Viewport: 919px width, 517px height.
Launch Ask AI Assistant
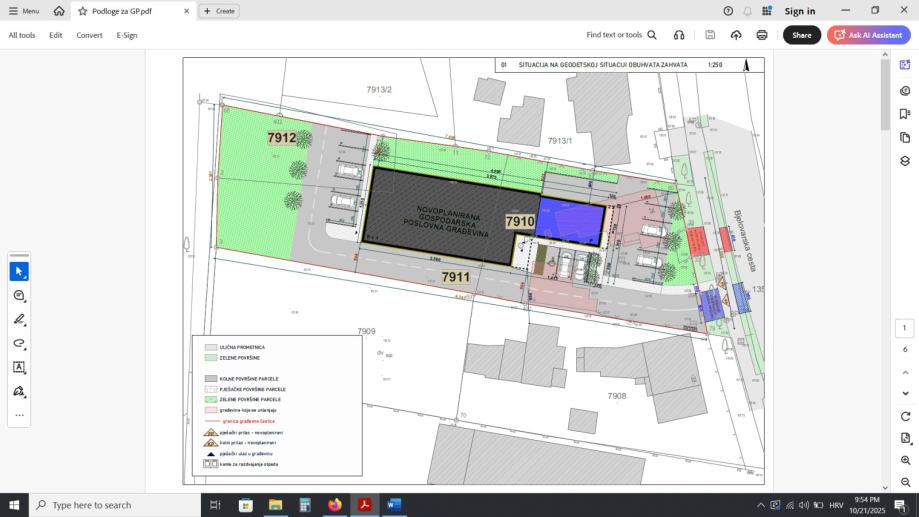[x=869, y=35]
